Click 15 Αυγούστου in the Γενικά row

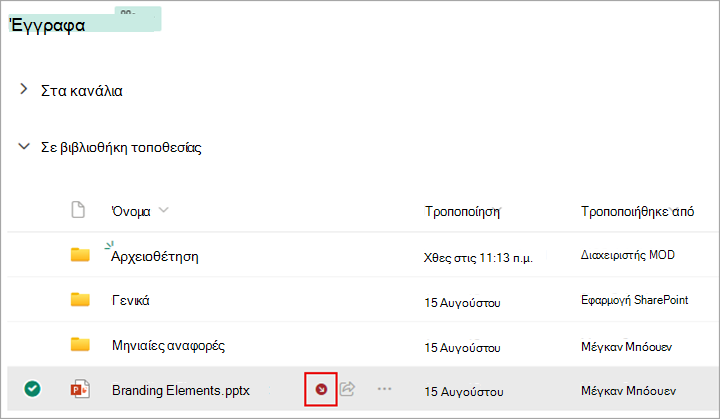pos(462,303)
